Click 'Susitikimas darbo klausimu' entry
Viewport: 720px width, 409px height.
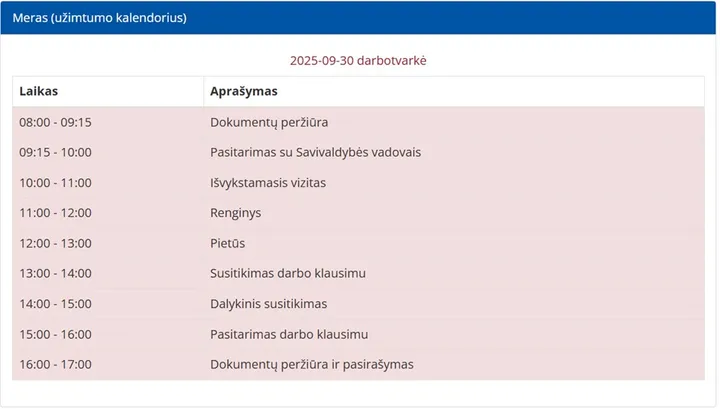(x=288, y=274)
